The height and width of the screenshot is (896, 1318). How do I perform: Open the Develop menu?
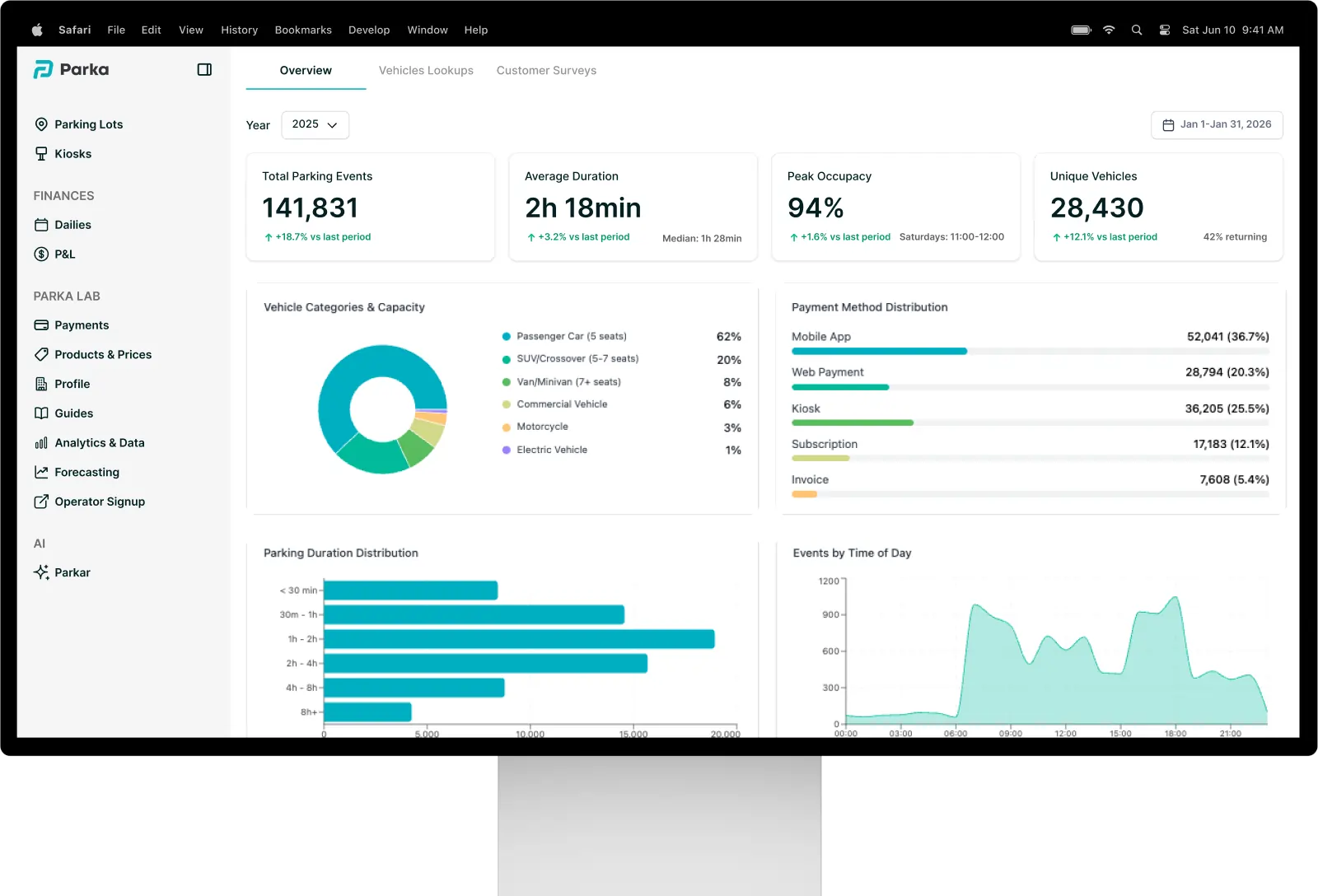[369, 30]
